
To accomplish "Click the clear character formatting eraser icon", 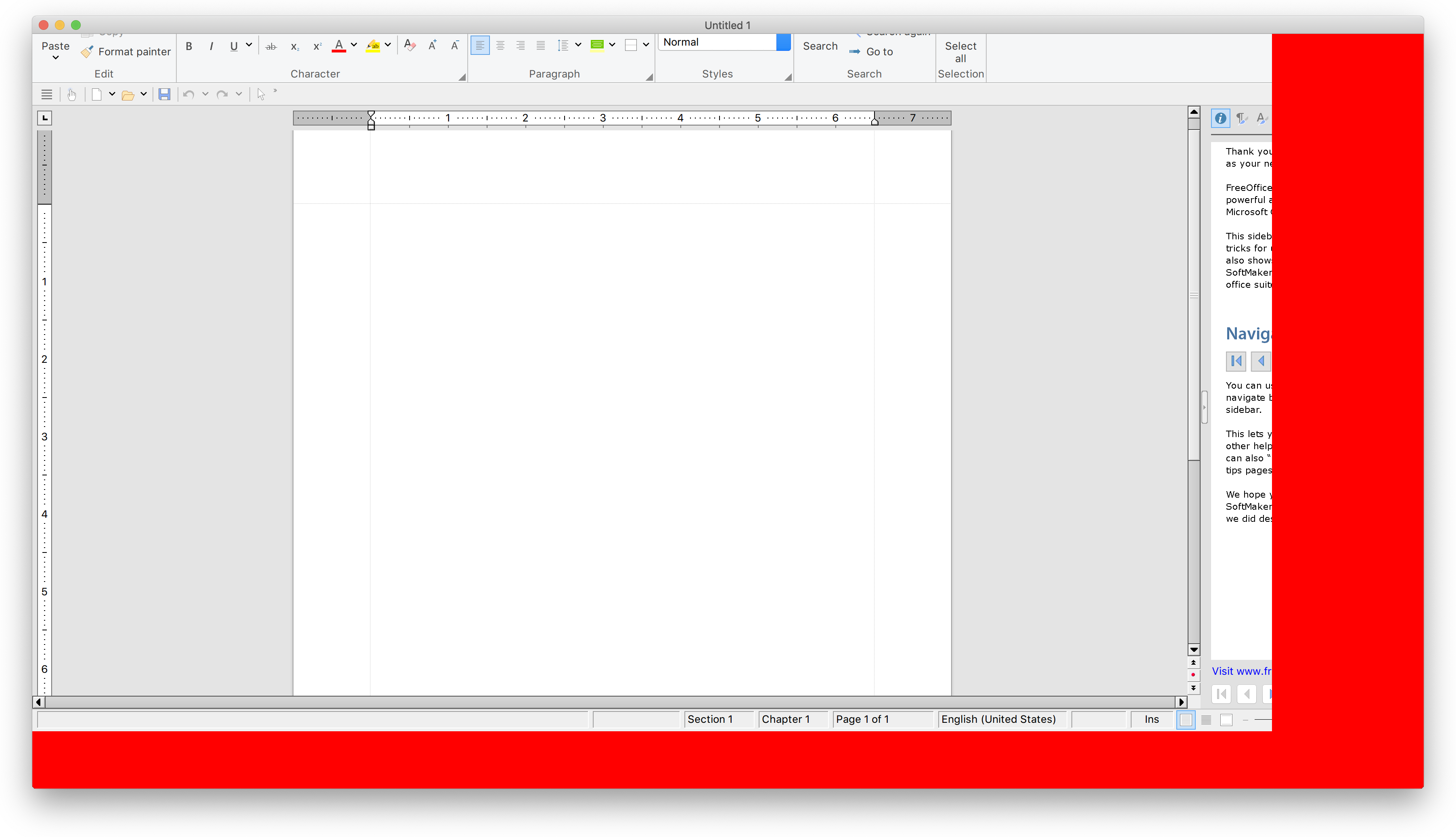I will click(410, 46).
